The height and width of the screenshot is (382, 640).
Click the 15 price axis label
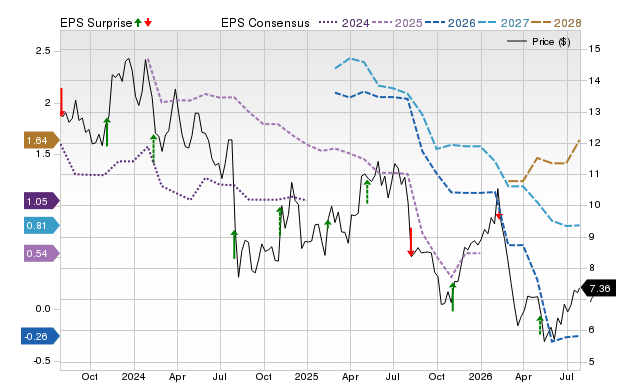pyautogui.click(x=594, y=49)
